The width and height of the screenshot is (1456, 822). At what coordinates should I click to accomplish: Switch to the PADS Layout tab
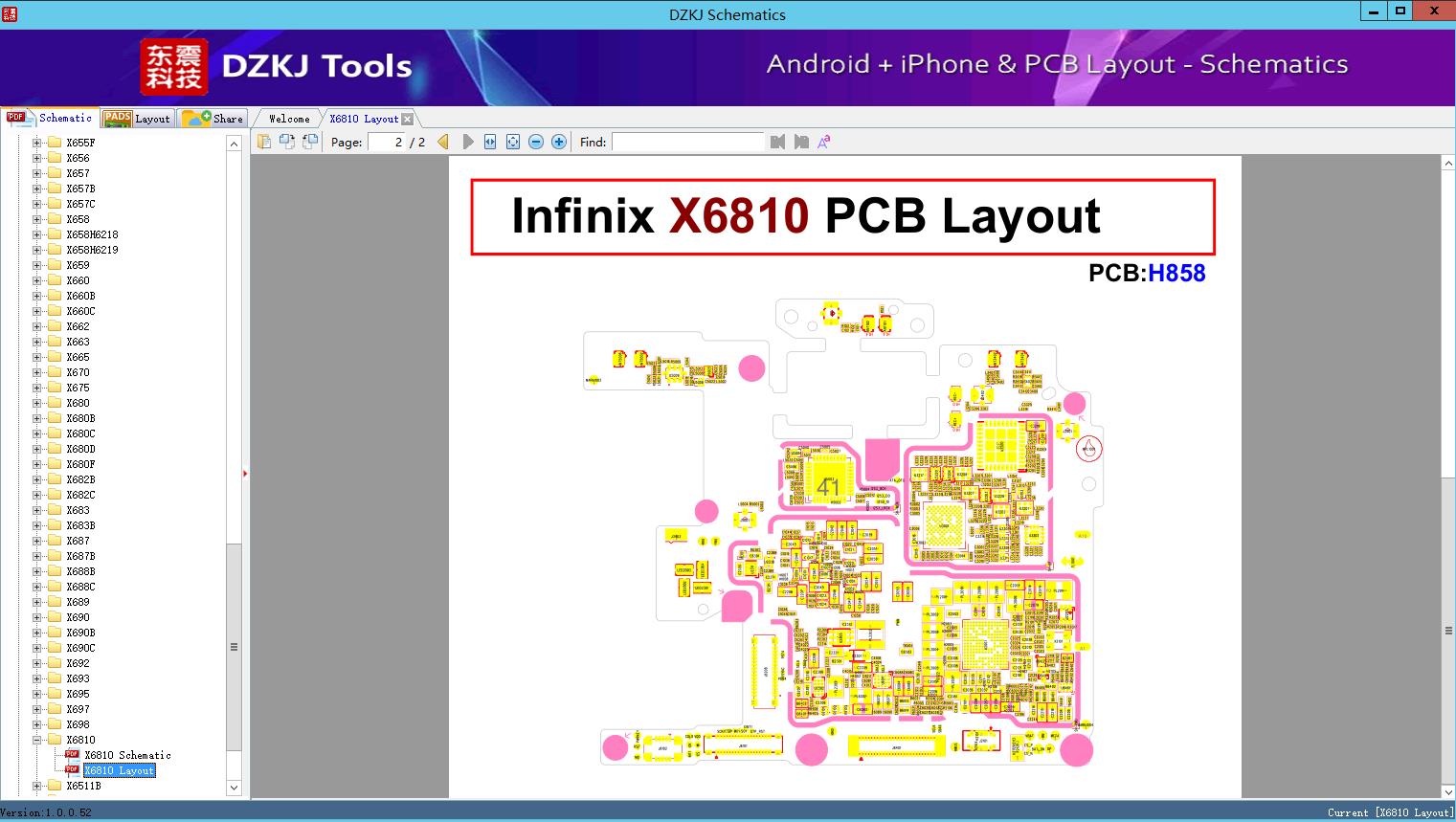137,118
